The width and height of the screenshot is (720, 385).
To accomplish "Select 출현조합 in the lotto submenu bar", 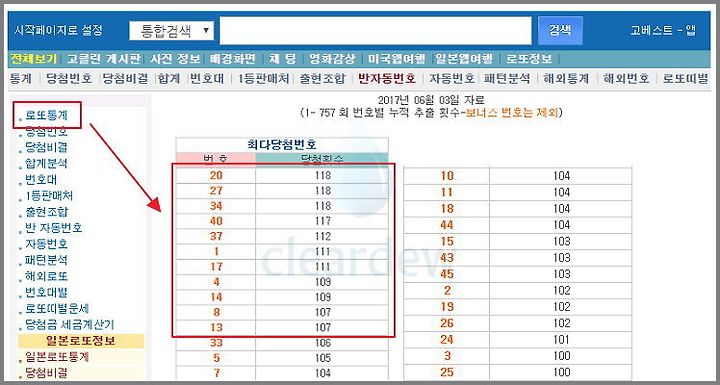I will (322, 79).
